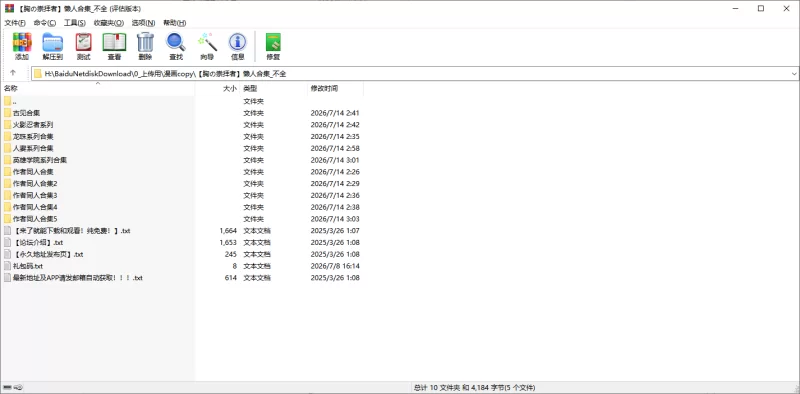The image size is (800, 394).
Task: Select file 【永久地址发布页】.txt
Action: pyautogui.click(x=48, y=254)
